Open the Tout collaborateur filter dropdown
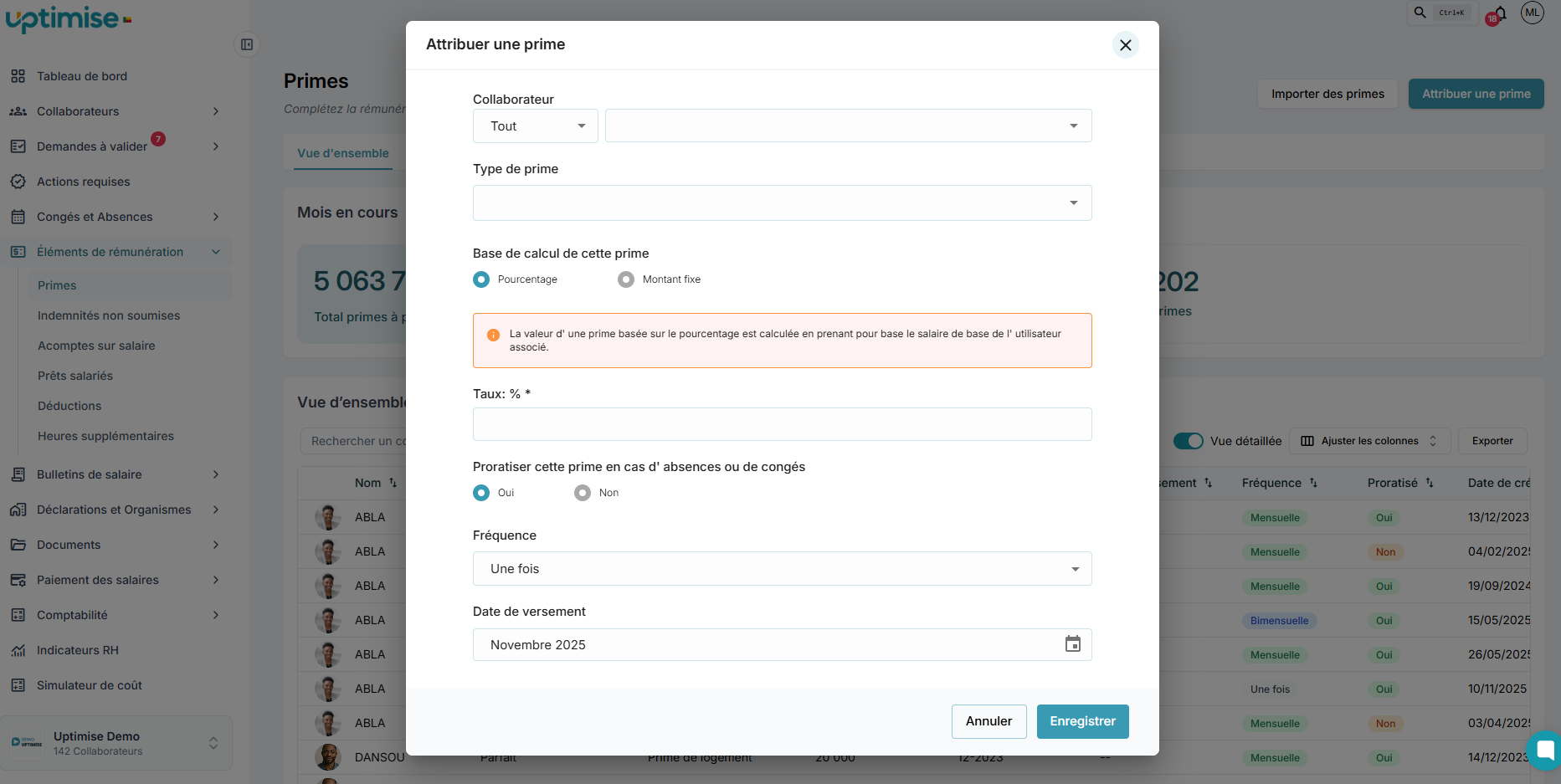The image size is (1561, 784). coord(536,126)
